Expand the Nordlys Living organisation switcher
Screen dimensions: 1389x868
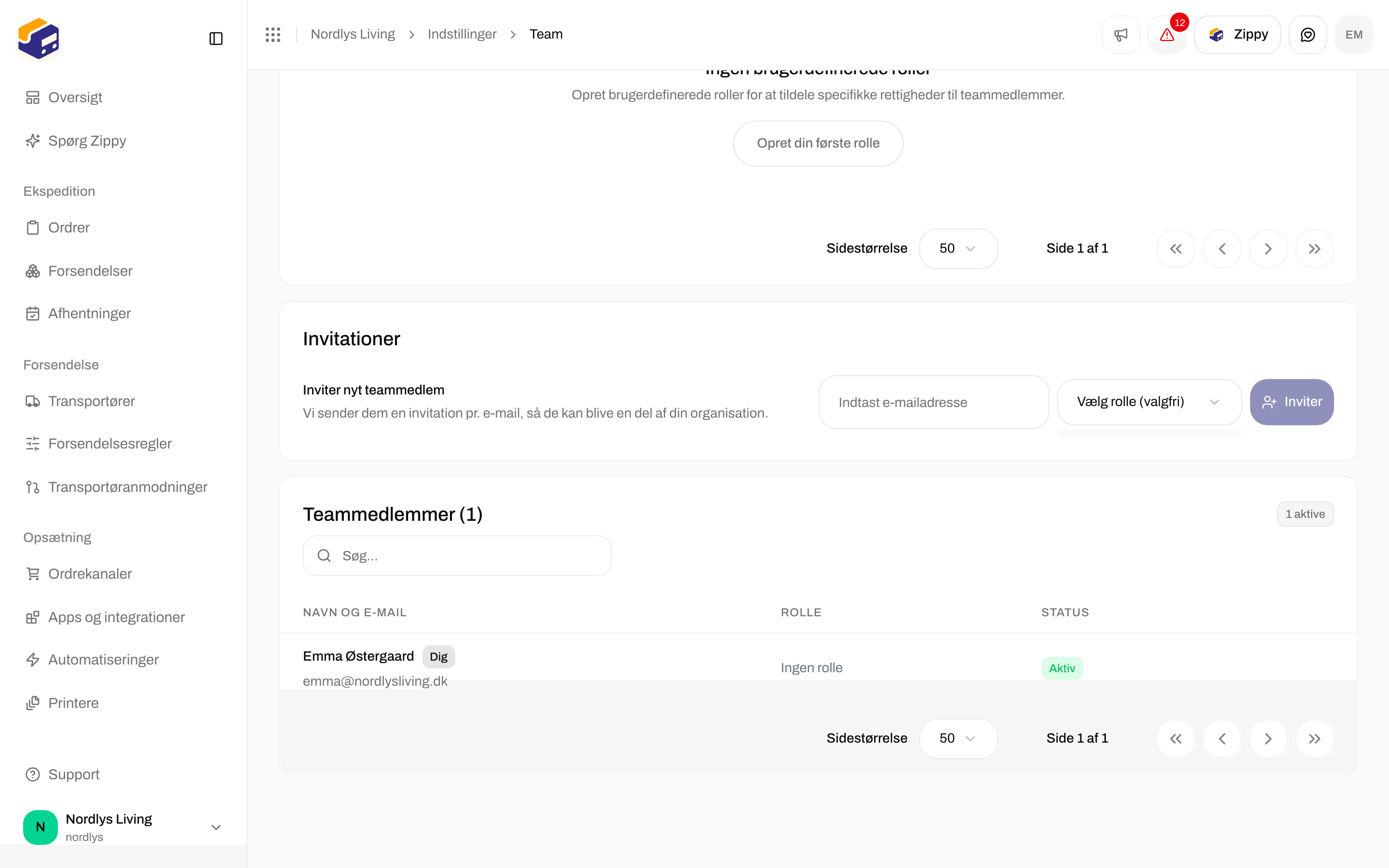pos(123,827)
